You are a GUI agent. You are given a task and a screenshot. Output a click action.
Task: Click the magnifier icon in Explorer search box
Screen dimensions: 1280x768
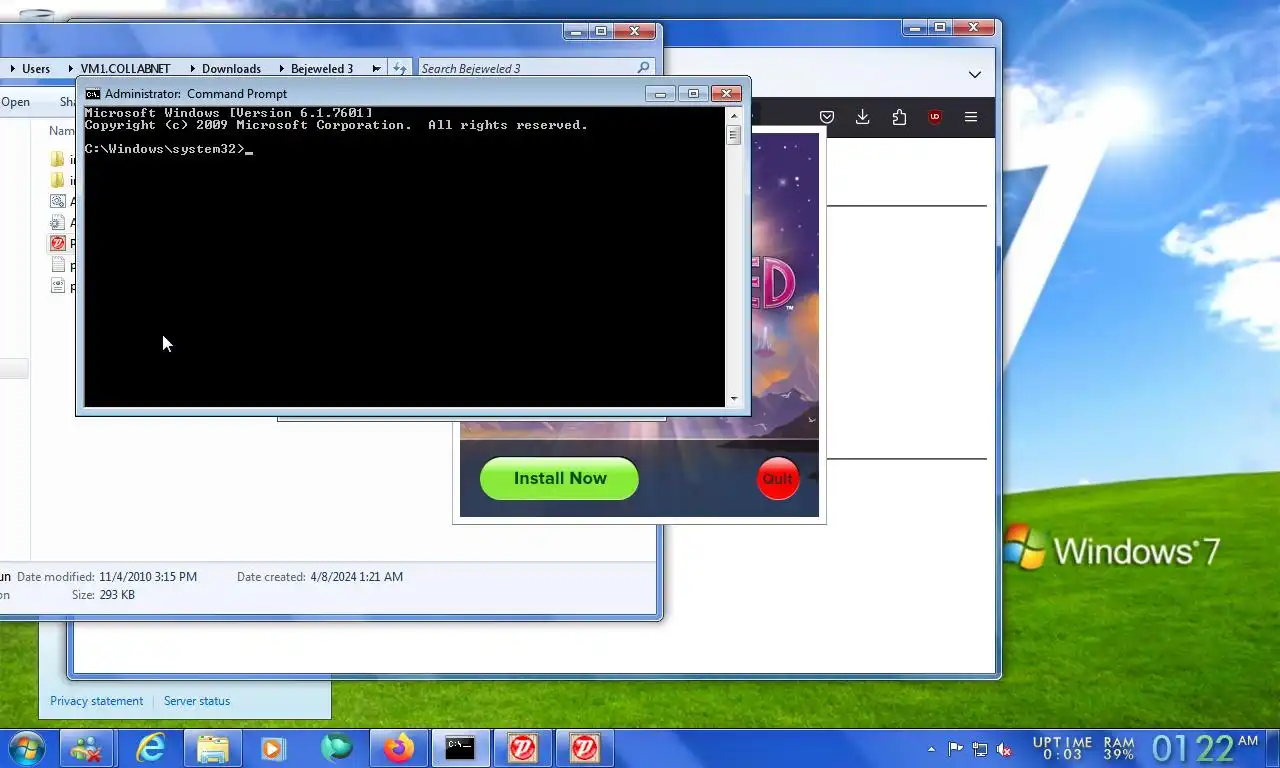643,68
